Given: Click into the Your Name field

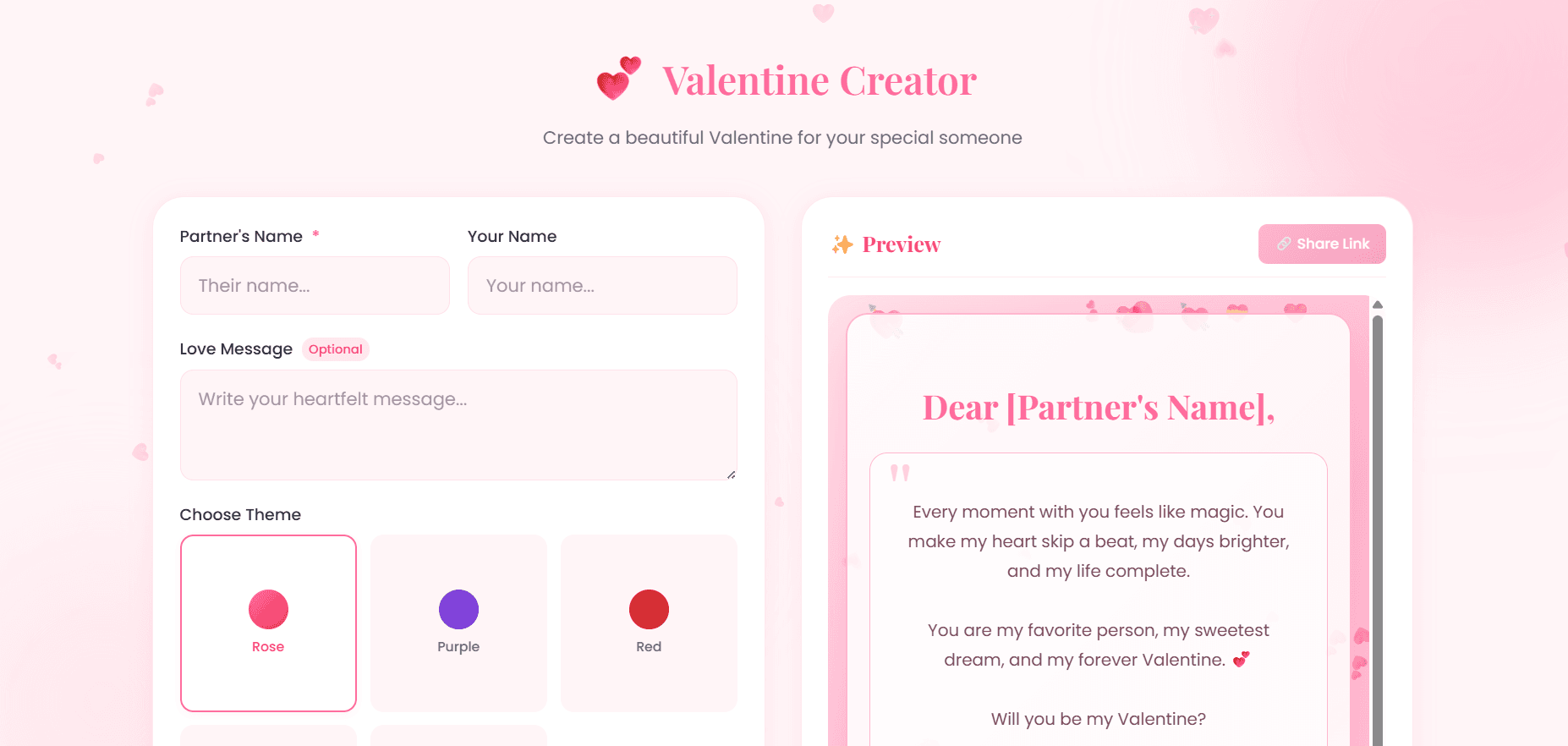Looking at the screenshot, I should (x=602, y=286).
